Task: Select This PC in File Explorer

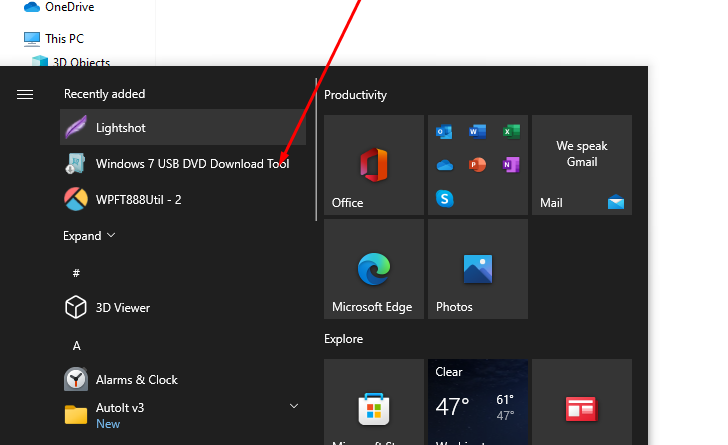Action: coord(64,39)
